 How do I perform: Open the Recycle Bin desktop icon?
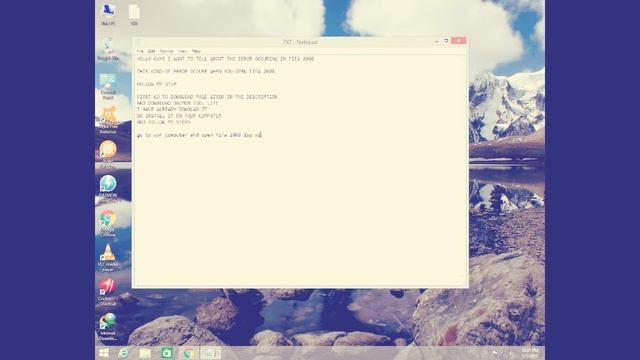tap(108, 49)
